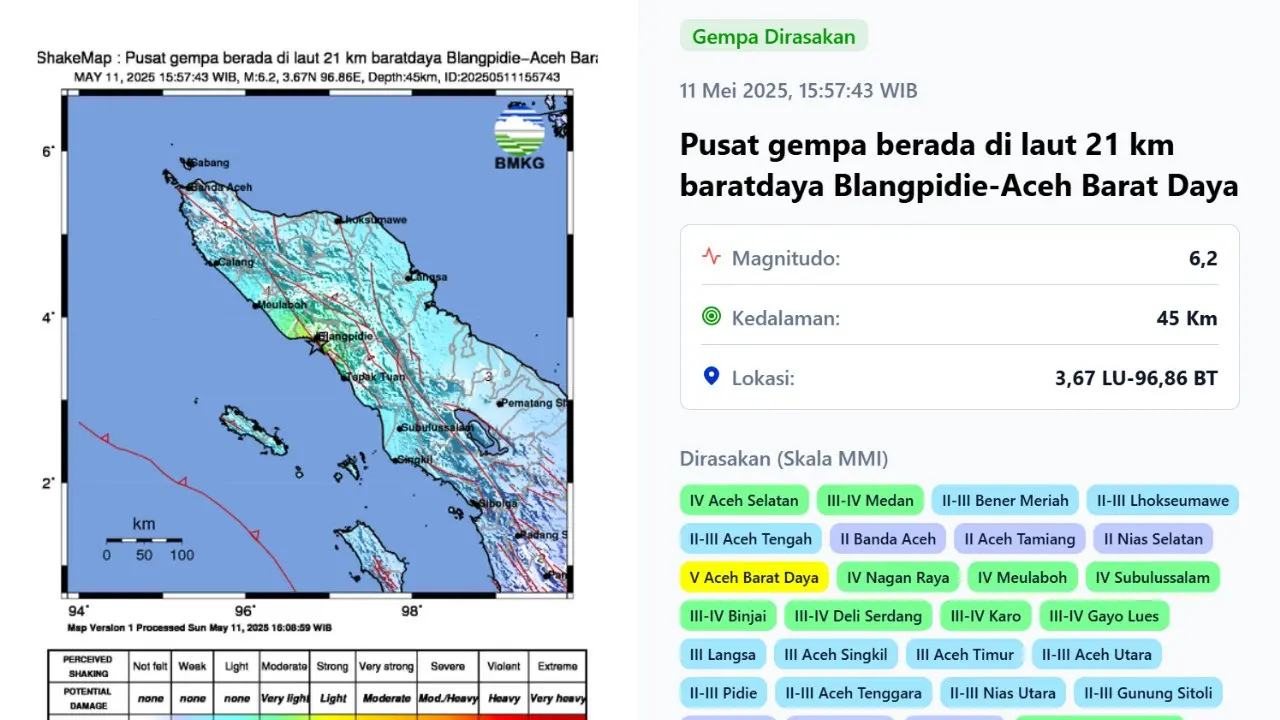Pick the III-IV Deli Serdang chip
The image size is (1280, 720).
pyautogui.click(x=858, y=616)
